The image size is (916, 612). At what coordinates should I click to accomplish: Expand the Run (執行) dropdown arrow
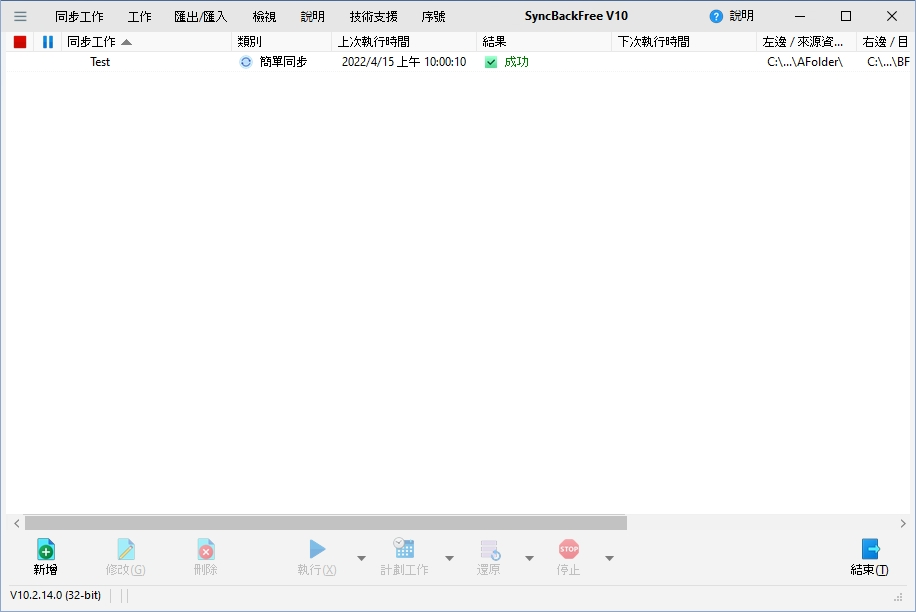(361, 558)
